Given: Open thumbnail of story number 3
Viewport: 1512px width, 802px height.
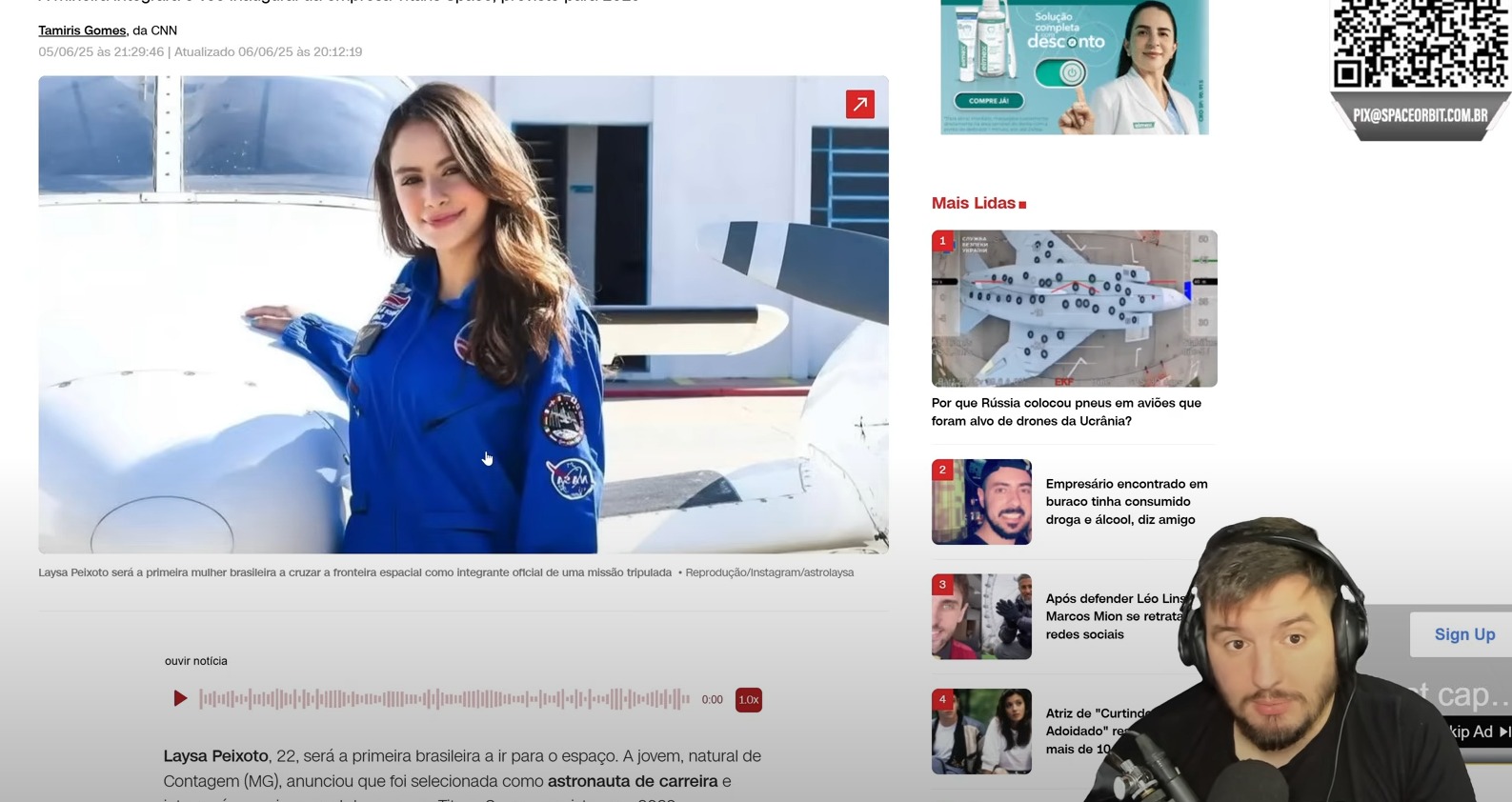Looking at the screenshot, I should pyautogui.click(x=981, y=616).
